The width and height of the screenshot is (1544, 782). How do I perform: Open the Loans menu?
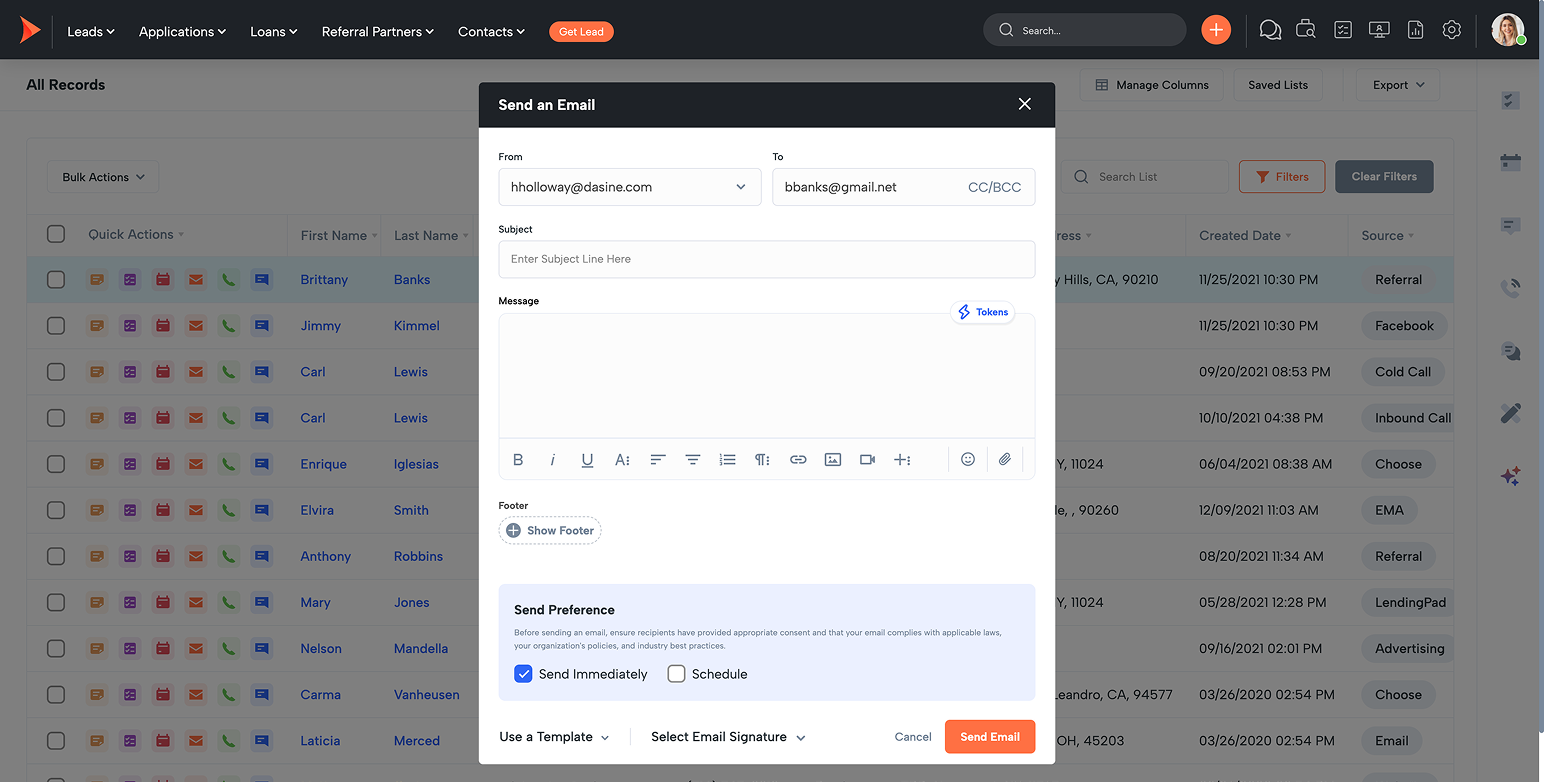[273, 31]
